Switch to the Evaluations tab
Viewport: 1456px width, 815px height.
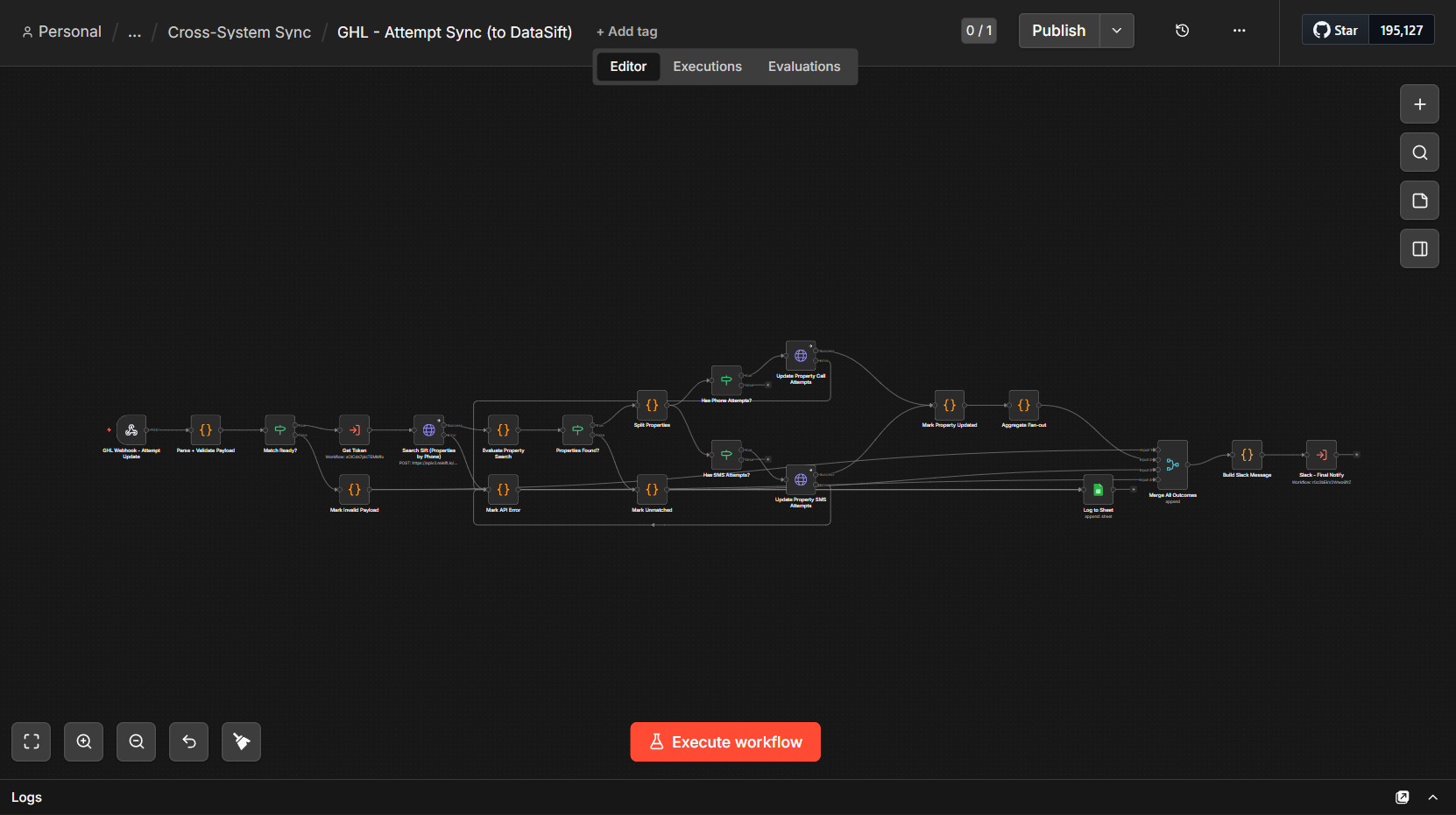[804, 67]
